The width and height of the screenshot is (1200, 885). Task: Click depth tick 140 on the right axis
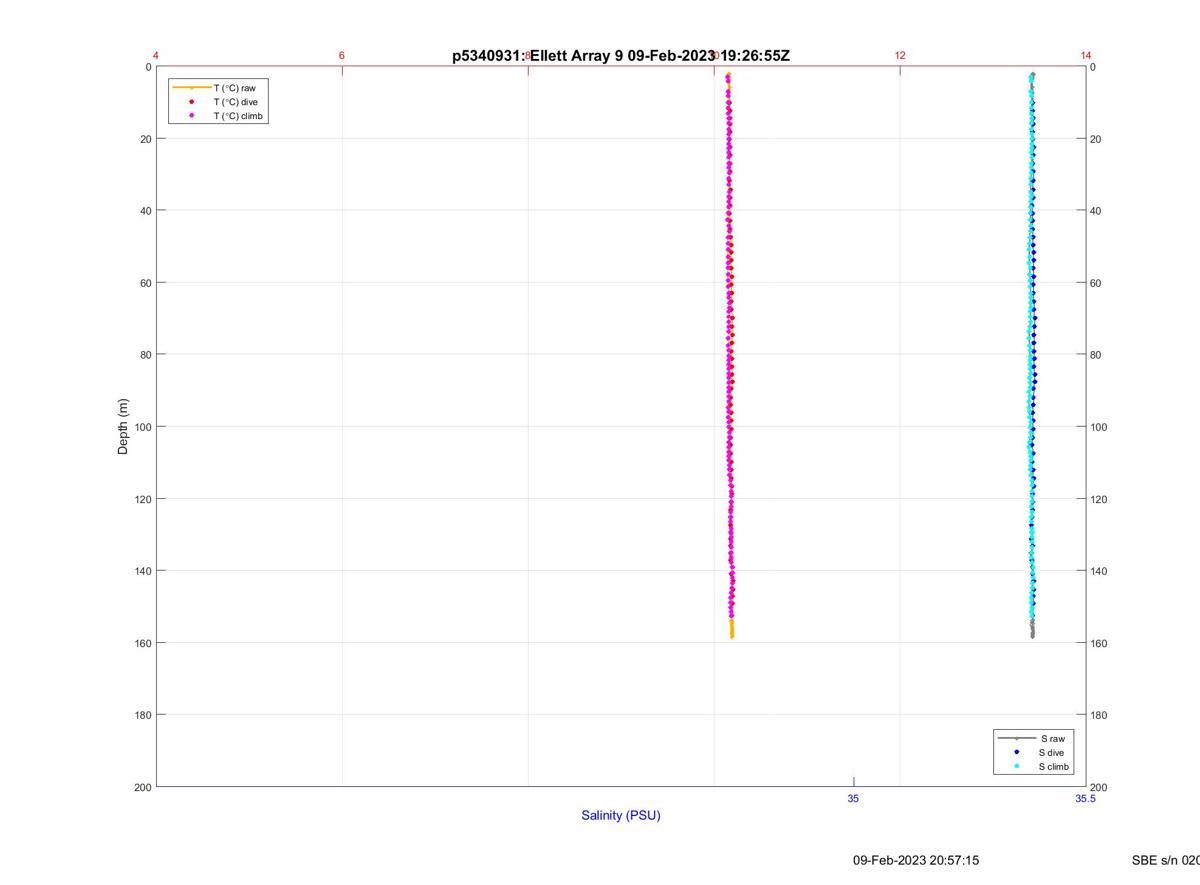[1099, 571]
